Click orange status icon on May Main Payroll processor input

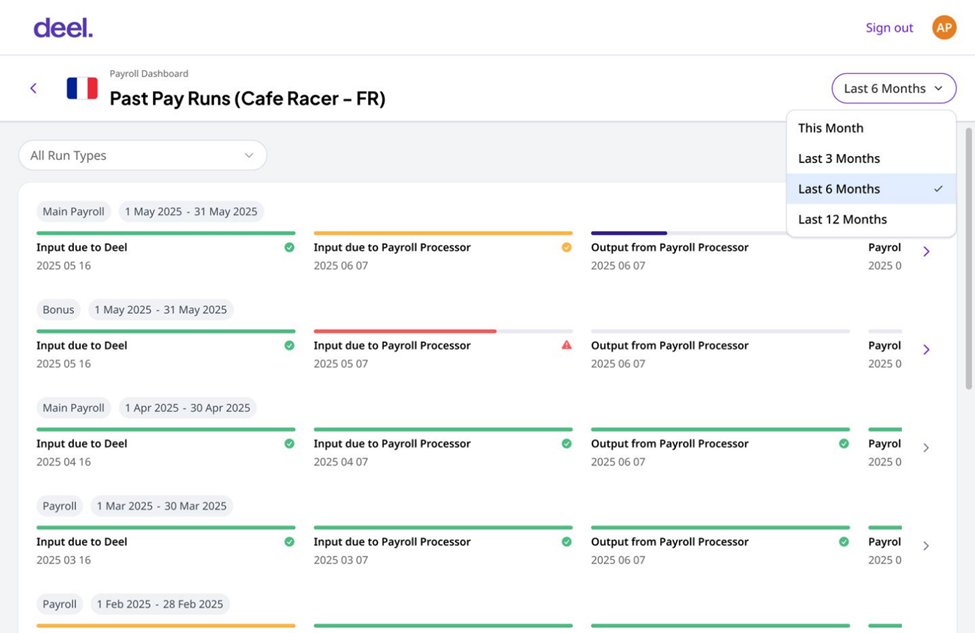point(566,247)
